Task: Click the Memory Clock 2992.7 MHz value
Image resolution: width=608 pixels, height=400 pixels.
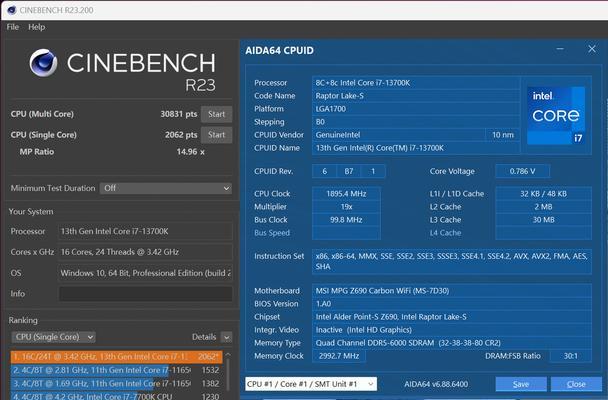Action: tap(339, 356)
